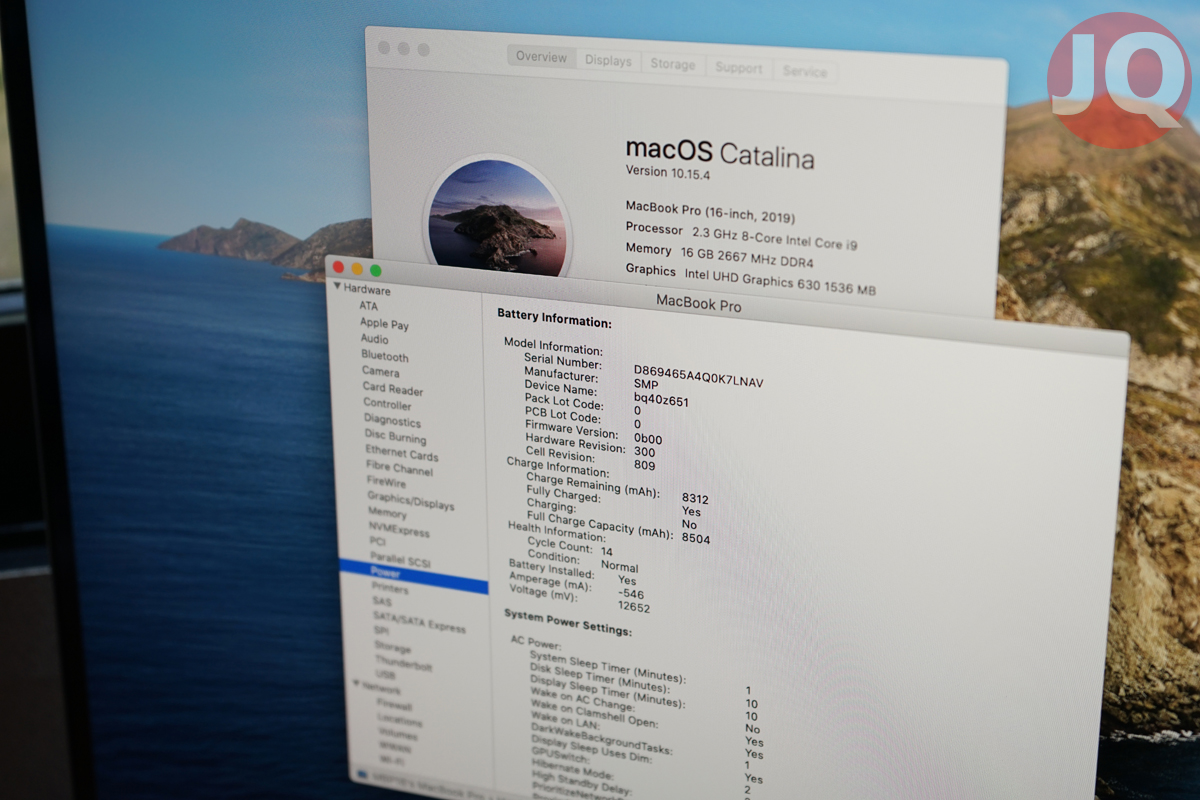Select FireWire in the Hardware list

[386, 482]
